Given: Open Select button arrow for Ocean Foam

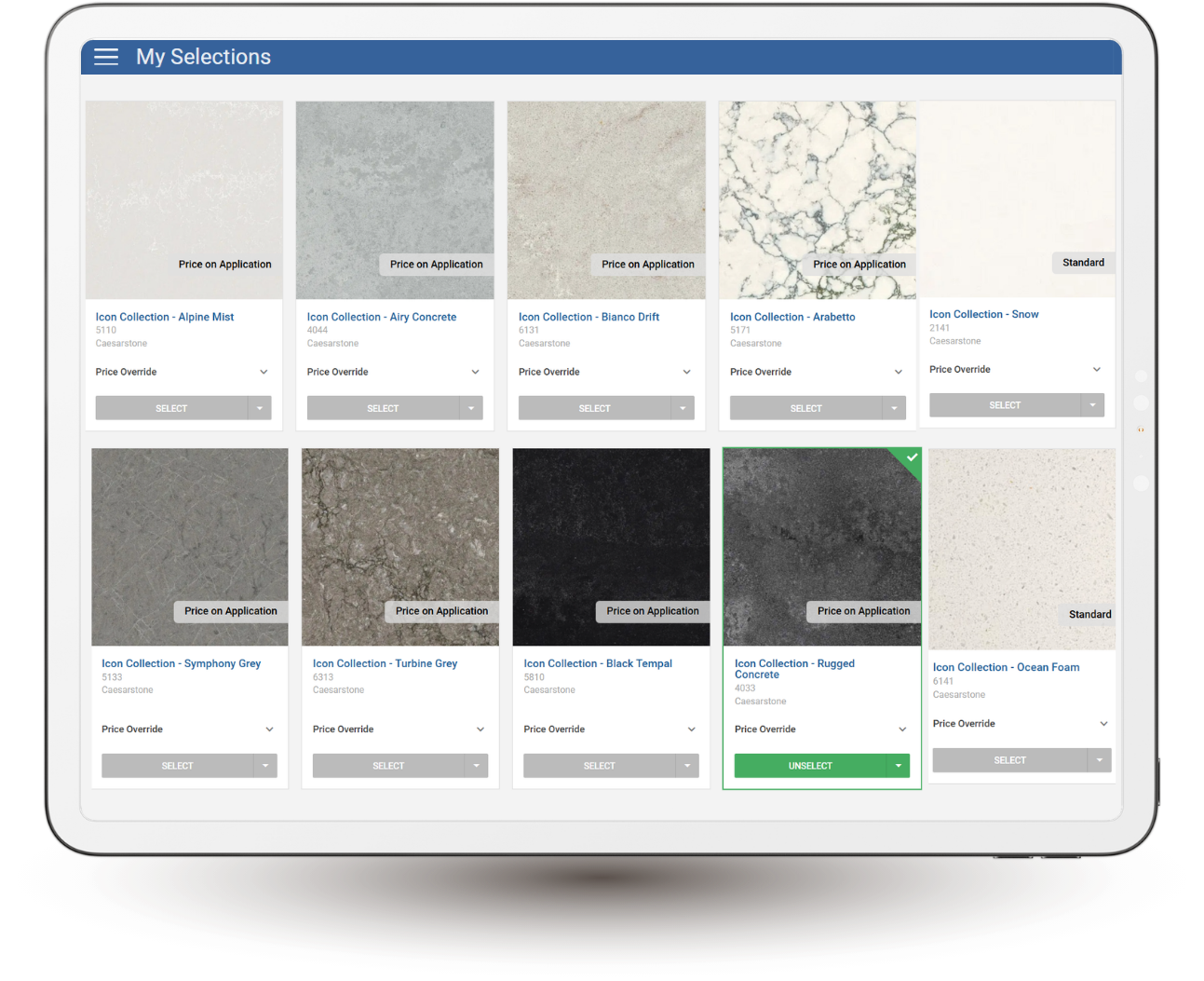Looking at the screenshot, I should click(x=1100, y=760).
